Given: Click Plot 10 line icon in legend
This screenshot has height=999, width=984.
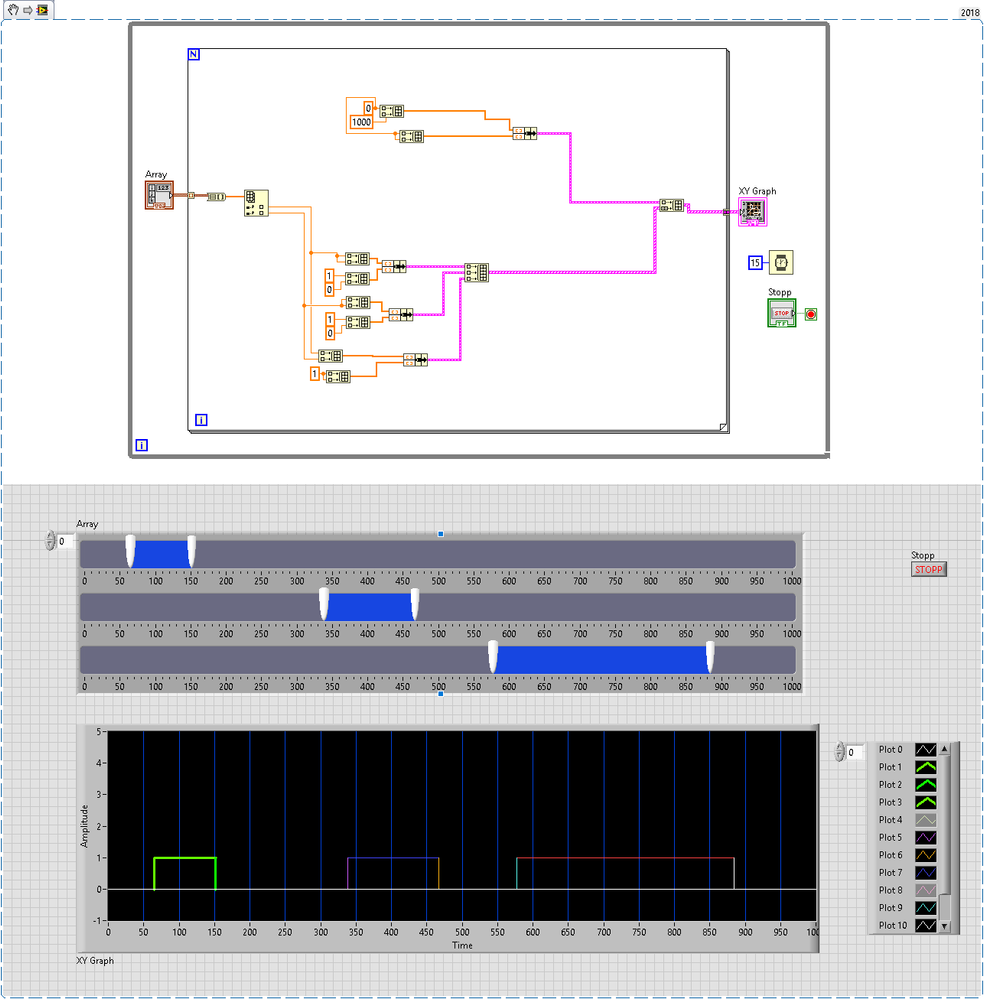Looking at the screenshot, I should (x=925, y=925).
